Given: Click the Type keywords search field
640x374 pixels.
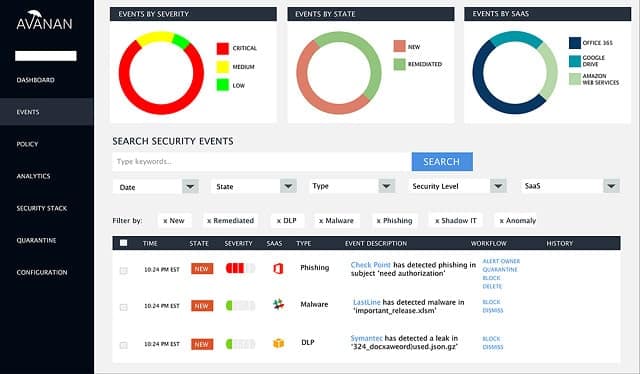Looking at the screenshot, I should [261, 162].
